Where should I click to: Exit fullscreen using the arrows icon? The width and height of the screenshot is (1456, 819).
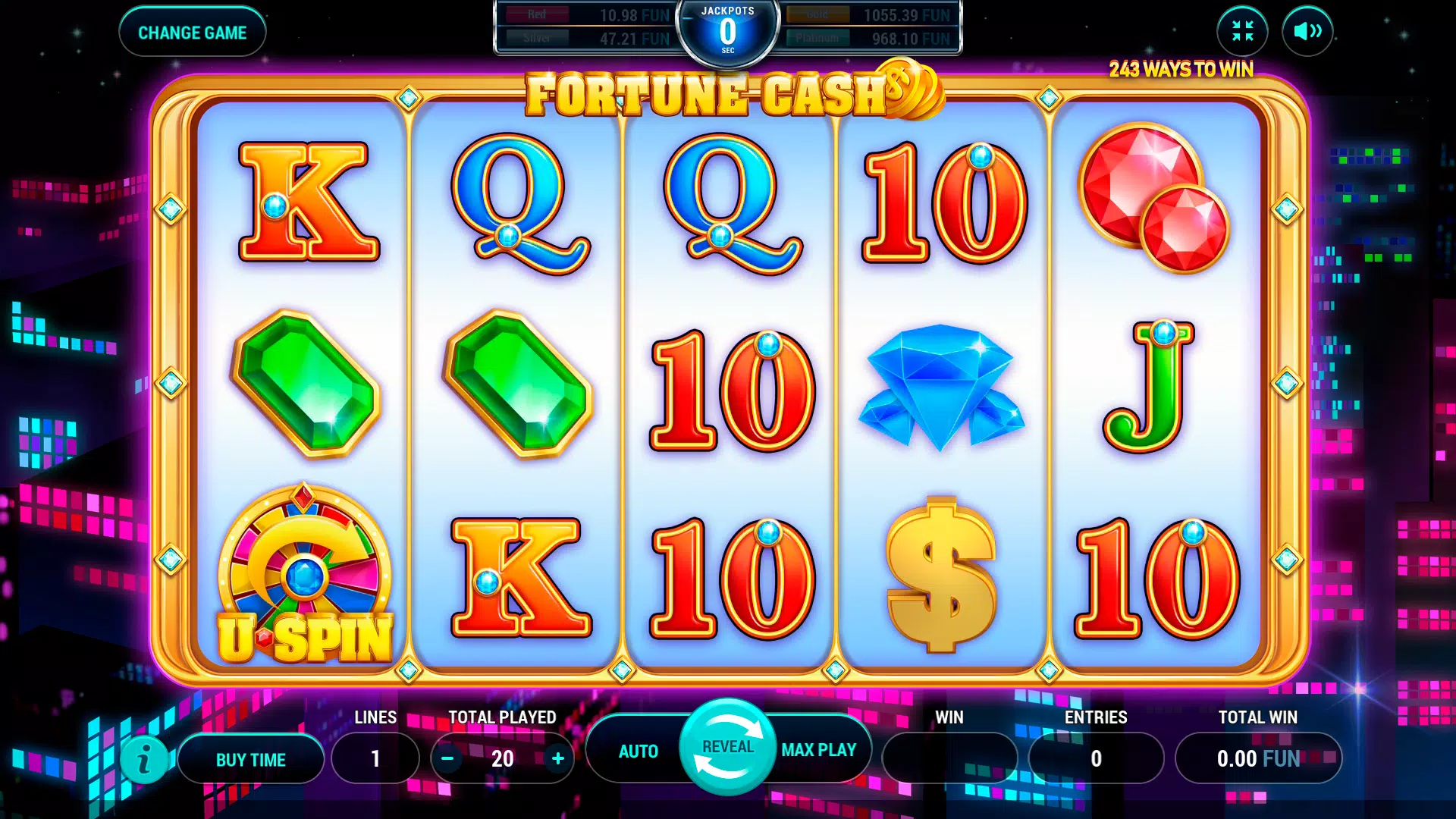coord(1242,31)
